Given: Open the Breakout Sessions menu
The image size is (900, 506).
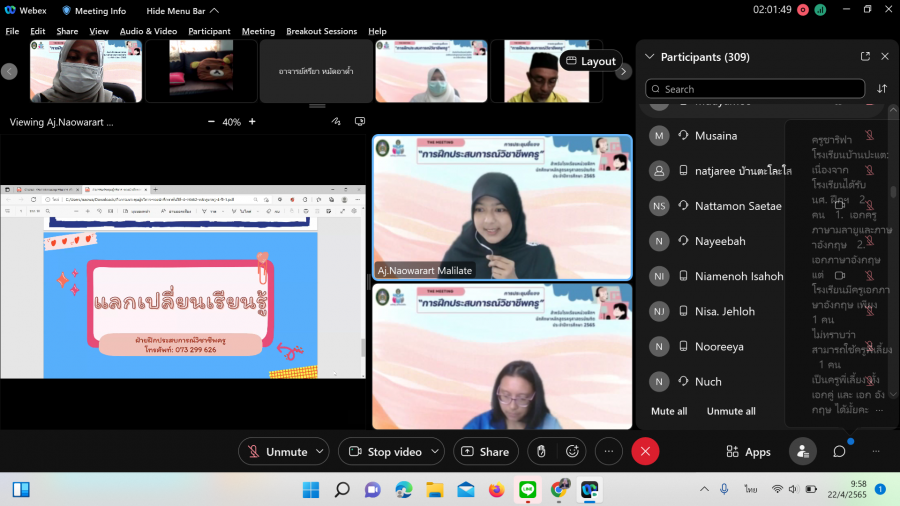Looking at the screenshot, I should tap(322, 31).
